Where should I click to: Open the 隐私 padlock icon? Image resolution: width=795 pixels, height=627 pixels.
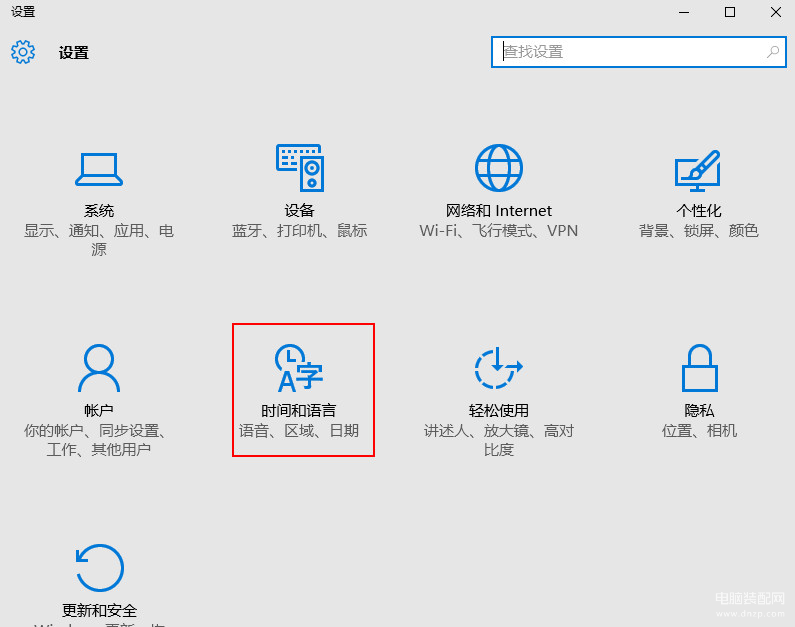(x=699, y=368)
